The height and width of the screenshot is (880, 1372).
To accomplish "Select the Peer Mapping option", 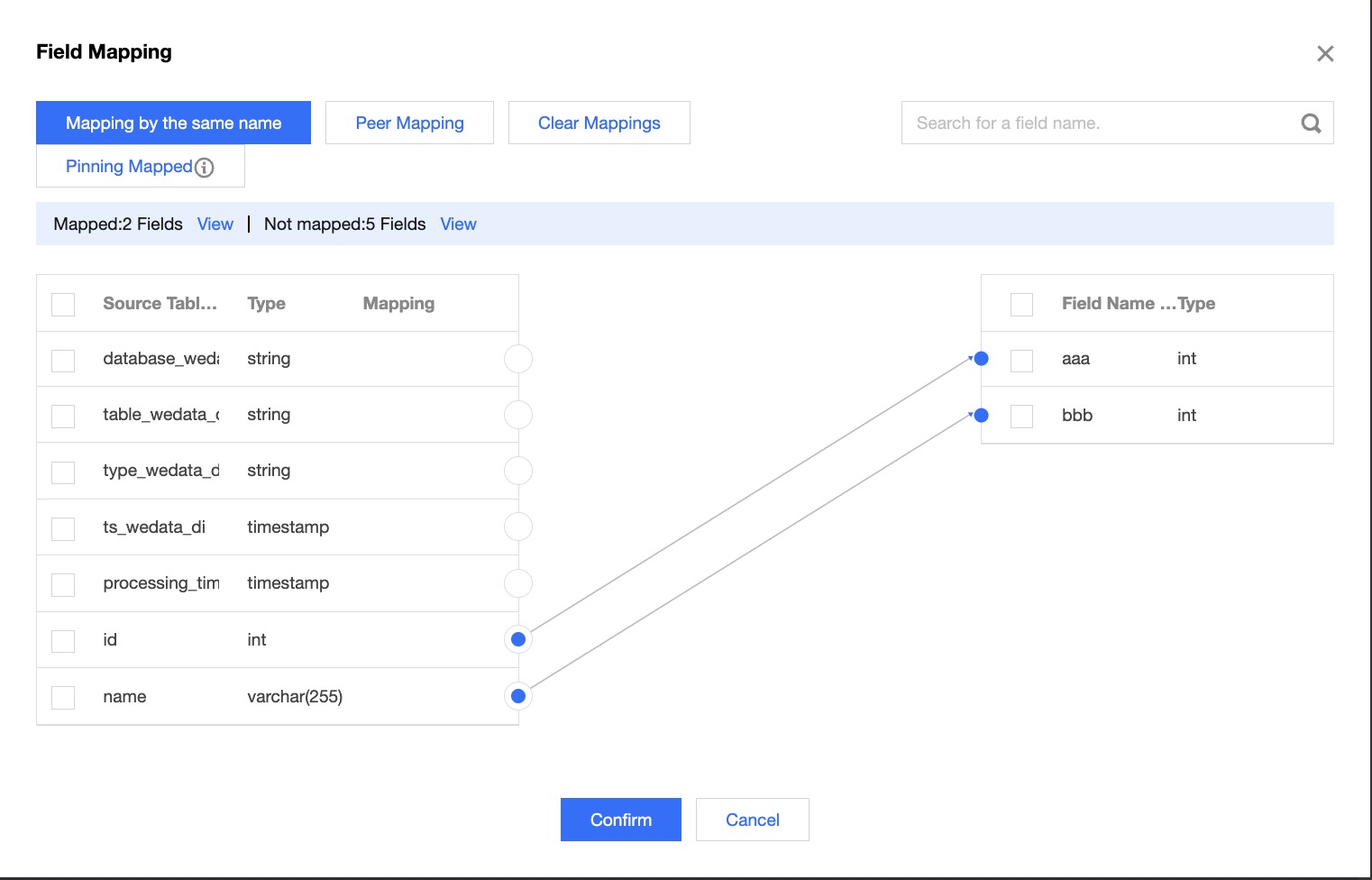I will [409, 123].
